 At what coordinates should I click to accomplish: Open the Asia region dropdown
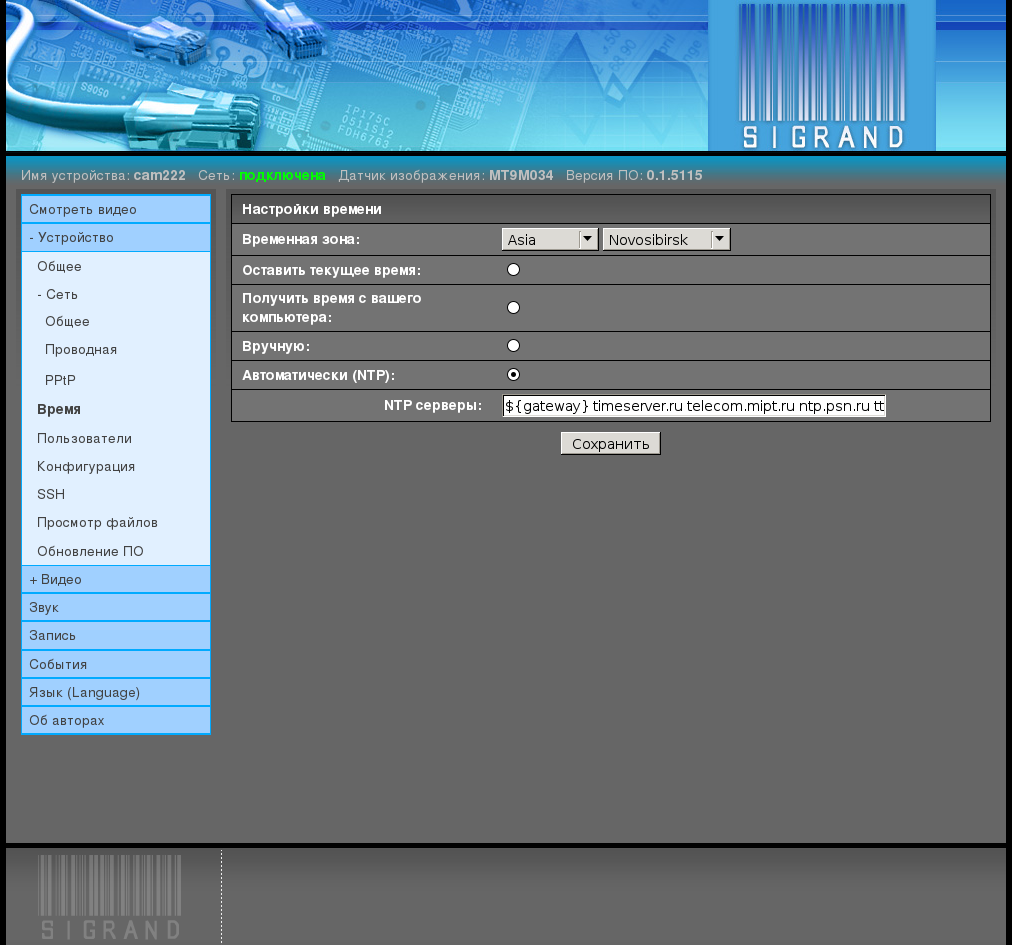549,240
